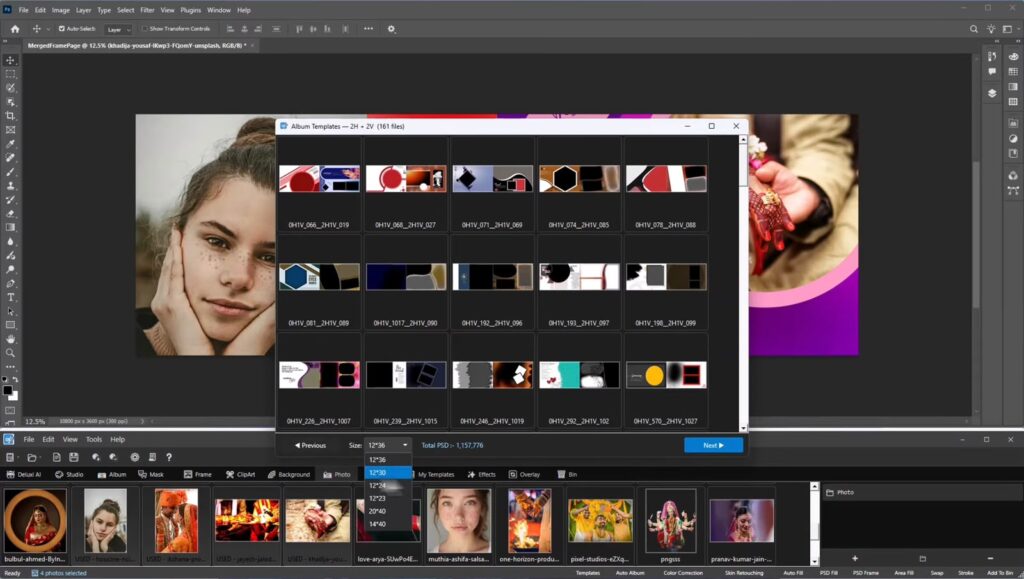Open the workspace switcher dropdown at top right
Screen dimensions: 1024x579
(1010, 29)
